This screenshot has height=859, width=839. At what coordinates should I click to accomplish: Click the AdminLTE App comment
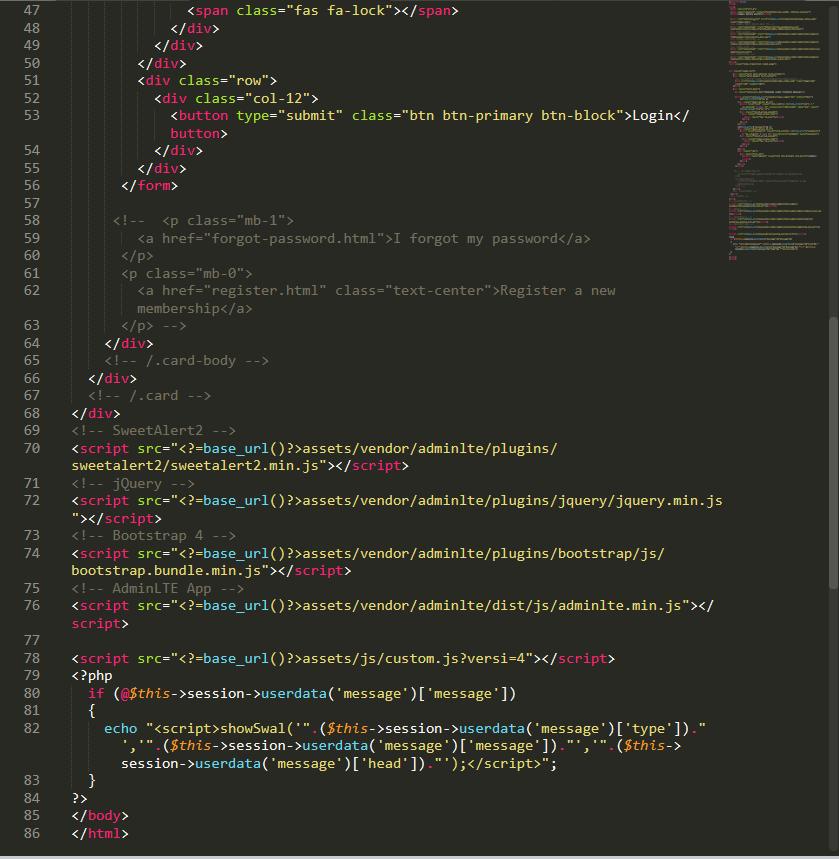click(158, 588)
